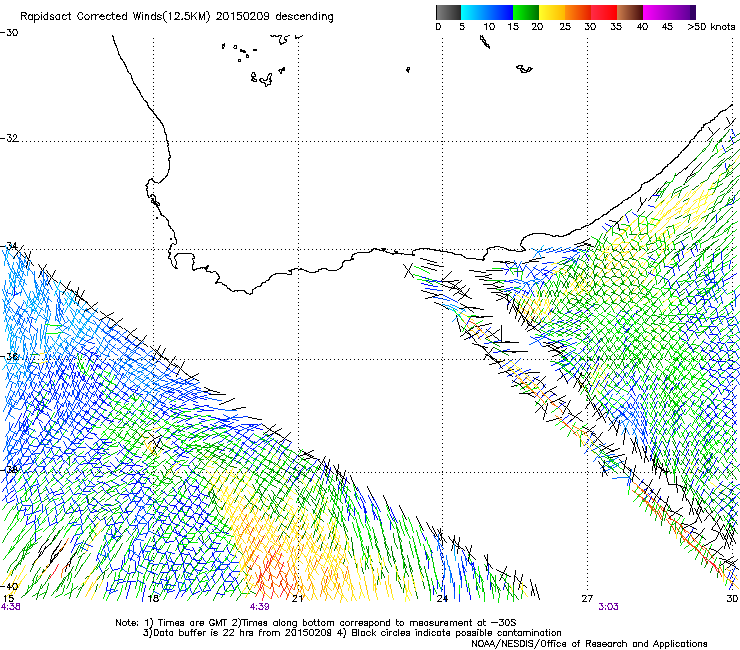
Task: Click the '18' longitude label
Action: (153, 599)
